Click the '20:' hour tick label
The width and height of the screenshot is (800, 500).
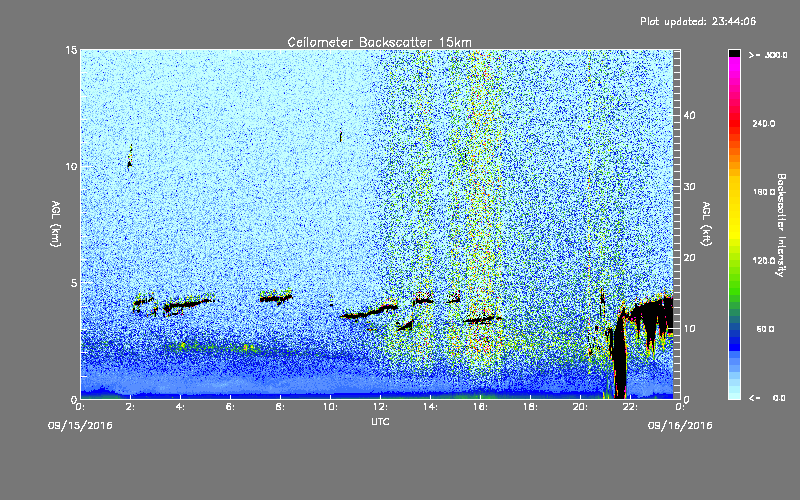tap(580, 407)
